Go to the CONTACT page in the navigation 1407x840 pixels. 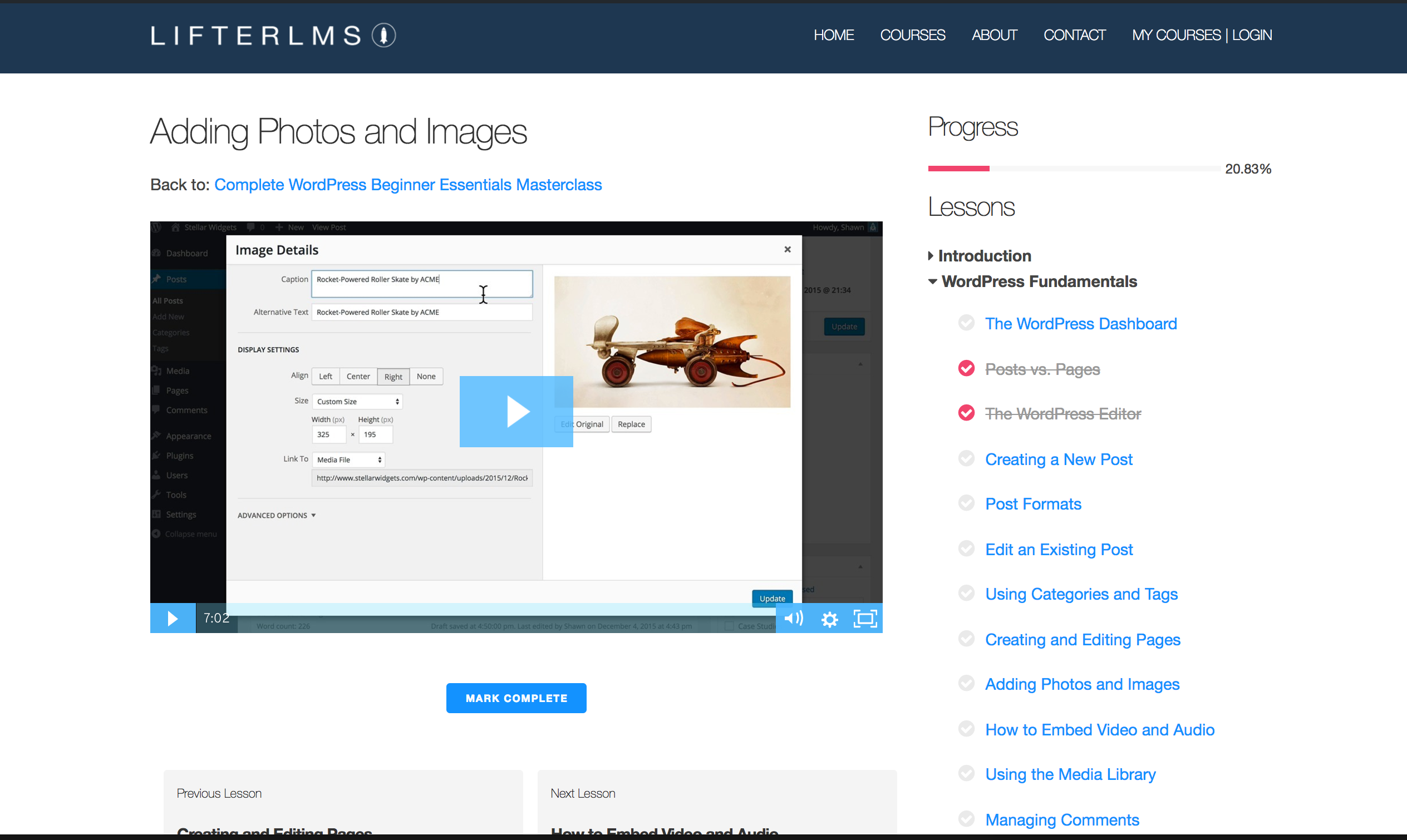(1074, 35)
